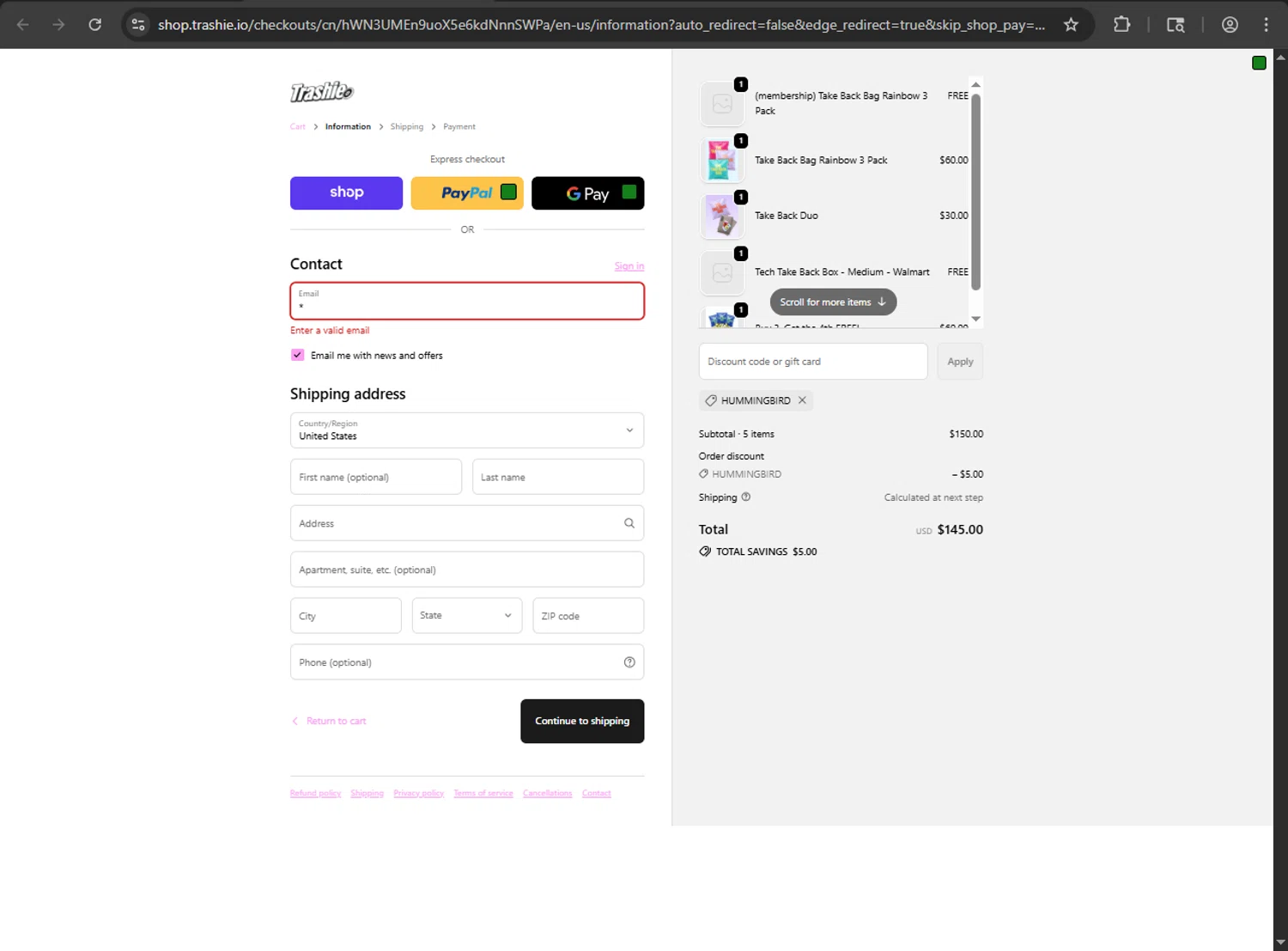1288x951 pixels.
Task: Focus the ZIP code field
Action: [588, 616]
